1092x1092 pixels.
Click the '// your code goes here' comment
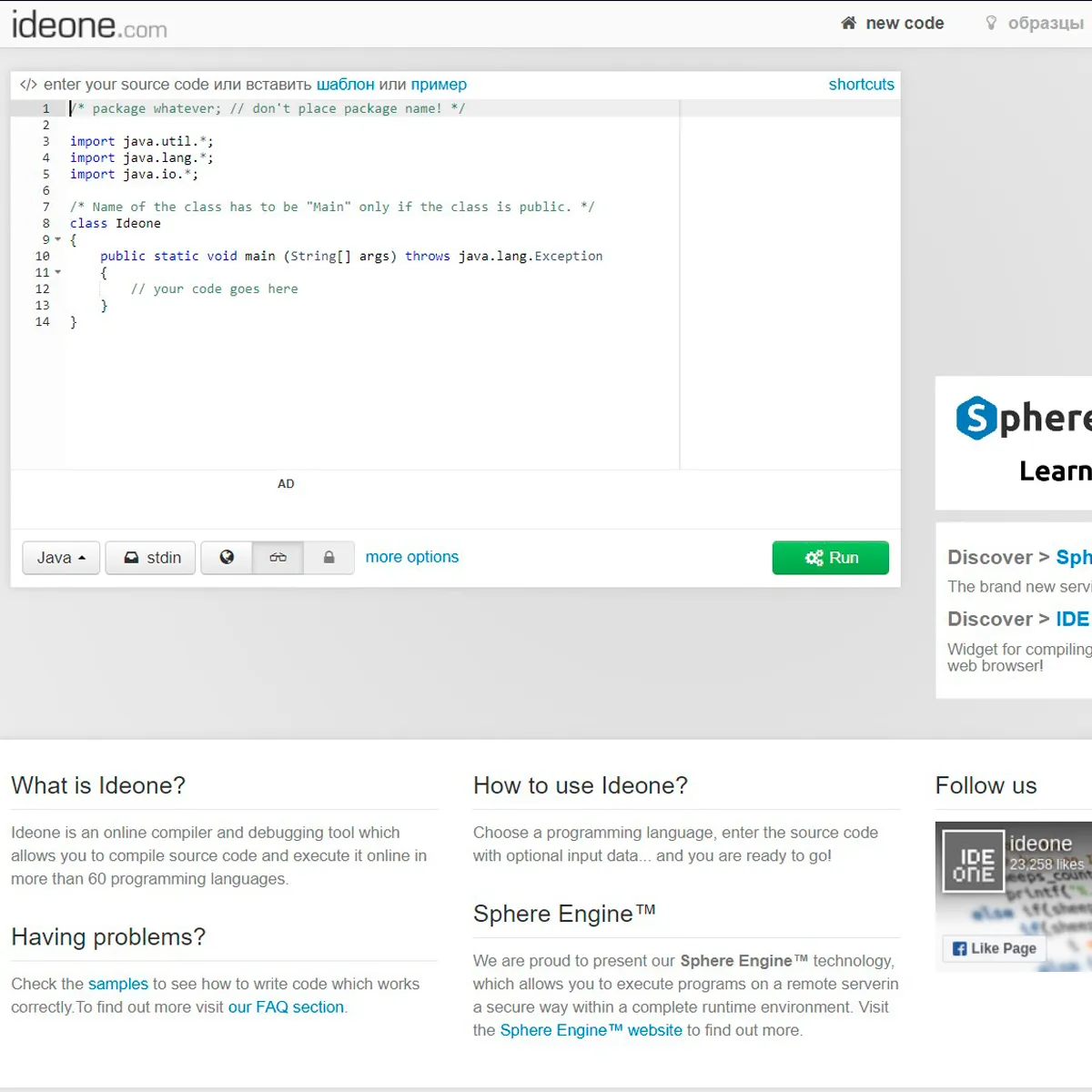click(x=215, y=288)
